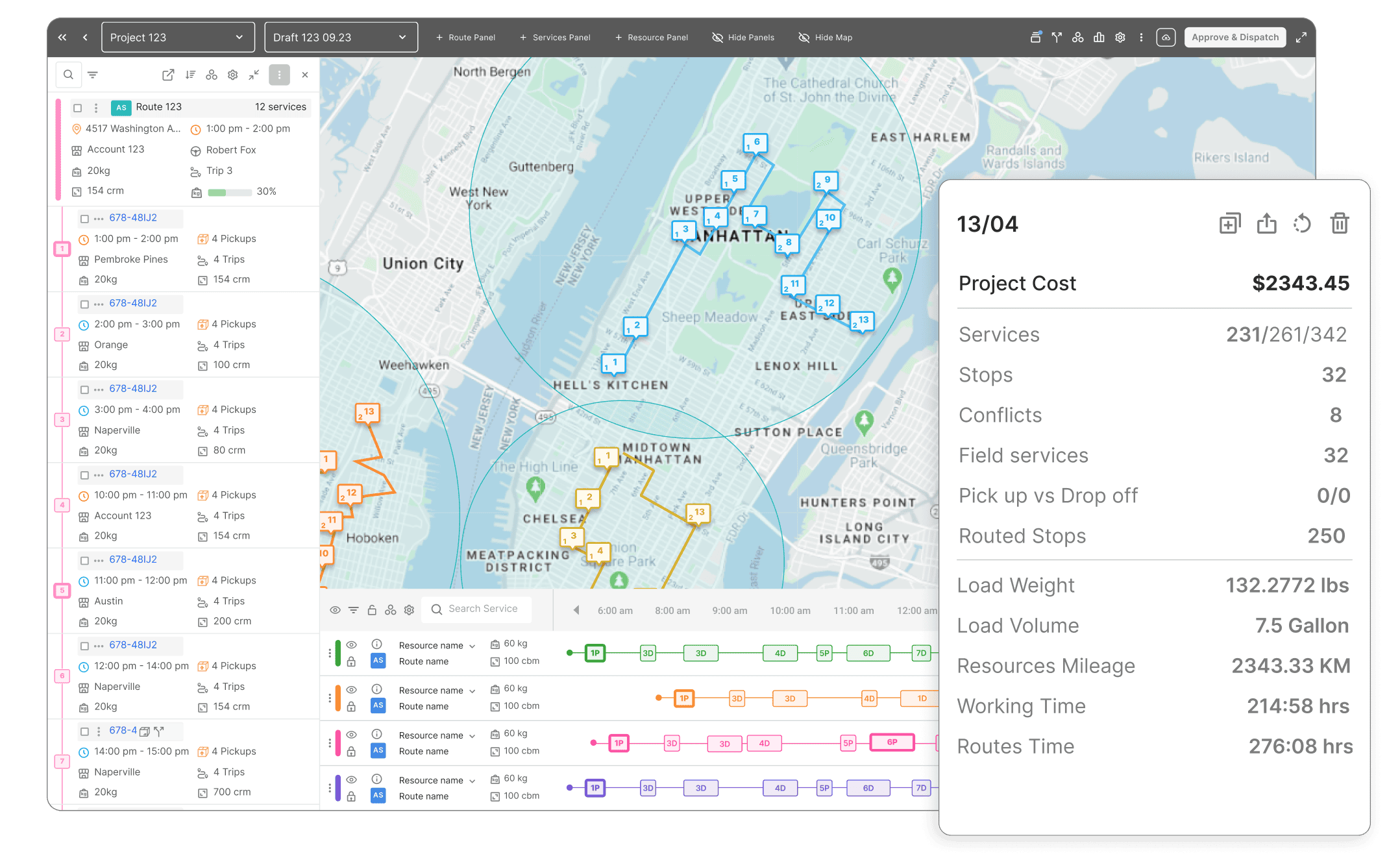Click the sort icon in route panel toolbar
Image resolution: width=1400 pixels, height=858 pixels.
click(x=190, y=75)
